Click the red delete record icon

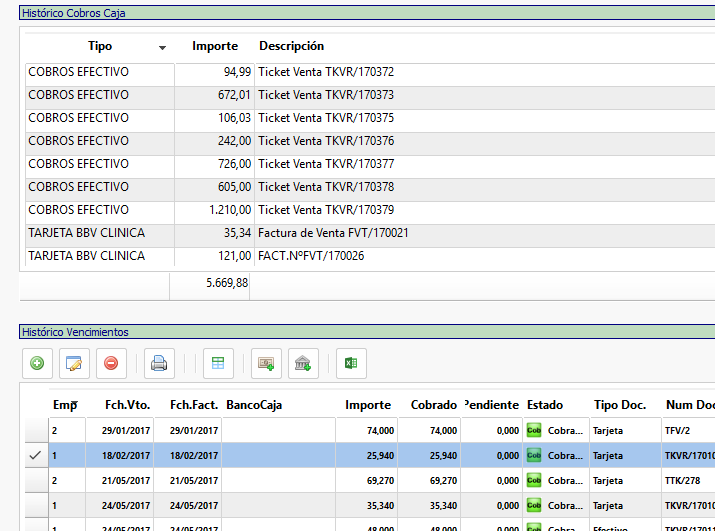click(111, 364)
